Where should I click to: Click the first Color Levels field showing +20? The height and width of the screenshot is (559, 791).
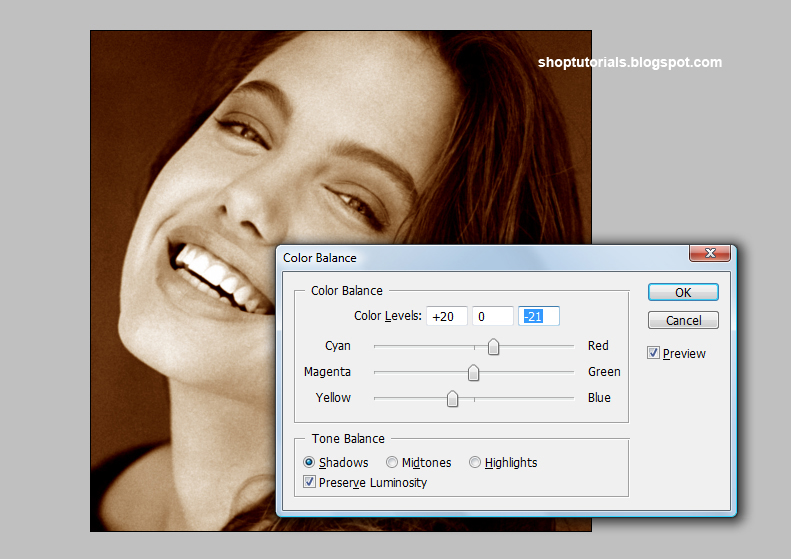point(447,316)
